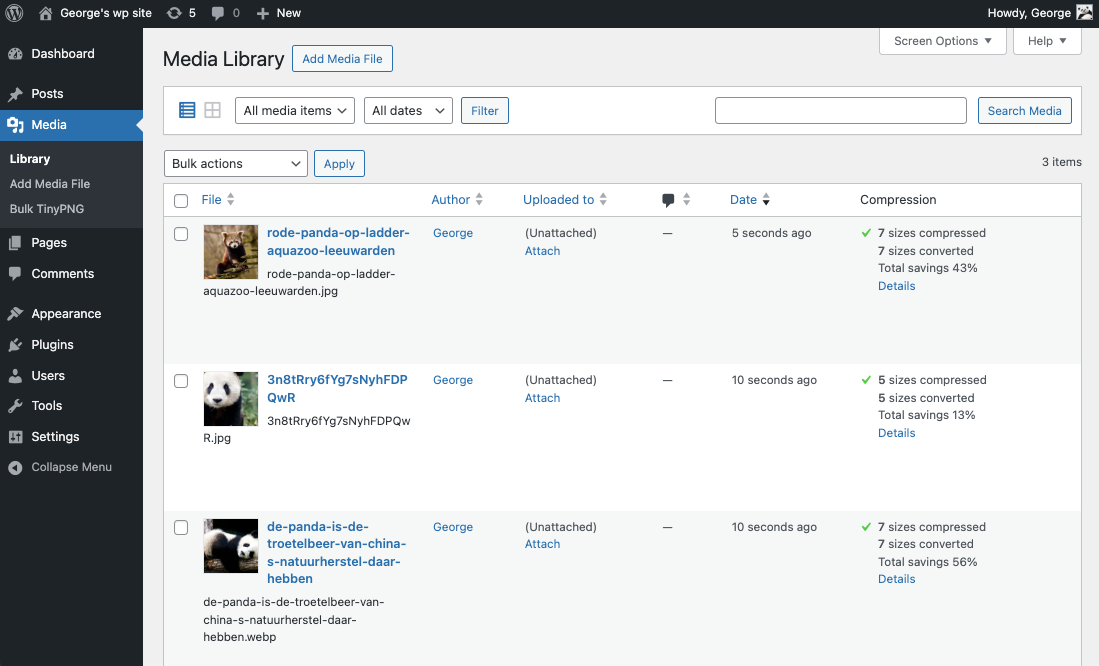Open the All media items dropdown
Image resolution: width=1099 pixels, height=666 pixels.
pos(295,111)
